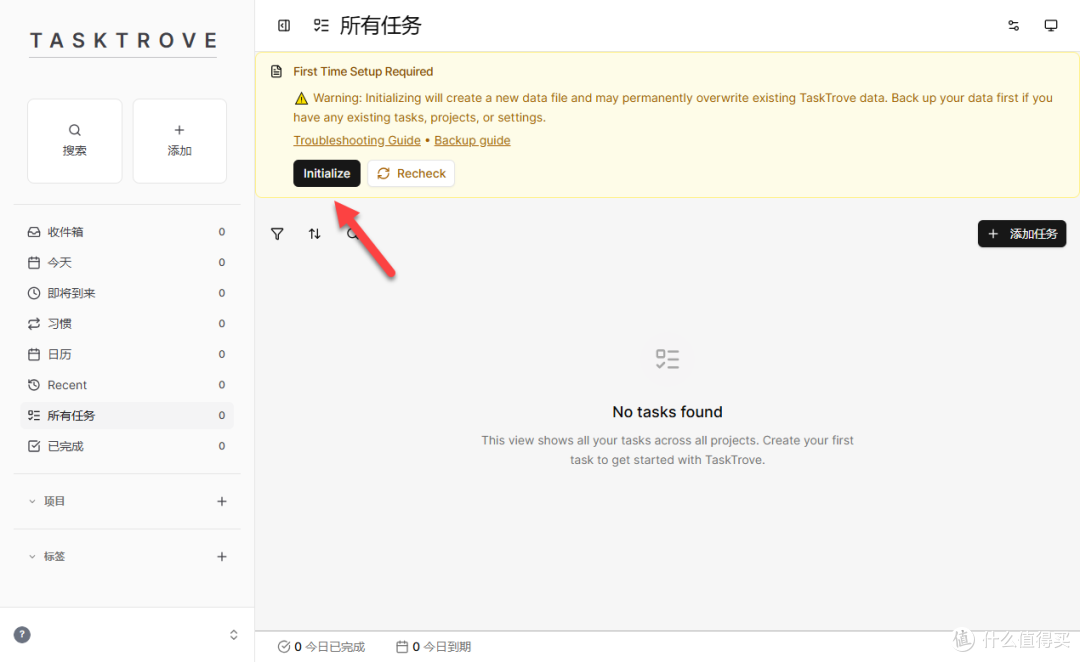Click the help question mark icon
Screen dimensions: 1080x662
point(22,634)
